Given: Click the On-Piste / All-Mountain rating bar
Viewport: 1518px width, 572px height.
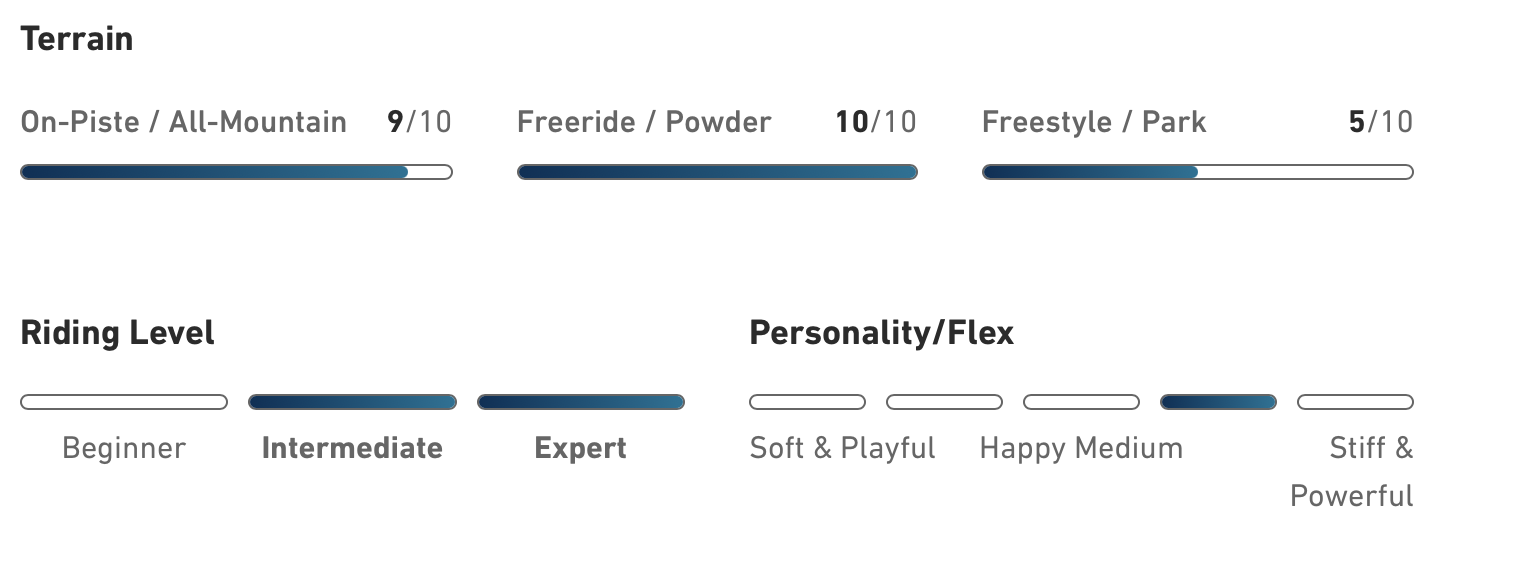Looking at the screenshot, I should pos(236,172).
